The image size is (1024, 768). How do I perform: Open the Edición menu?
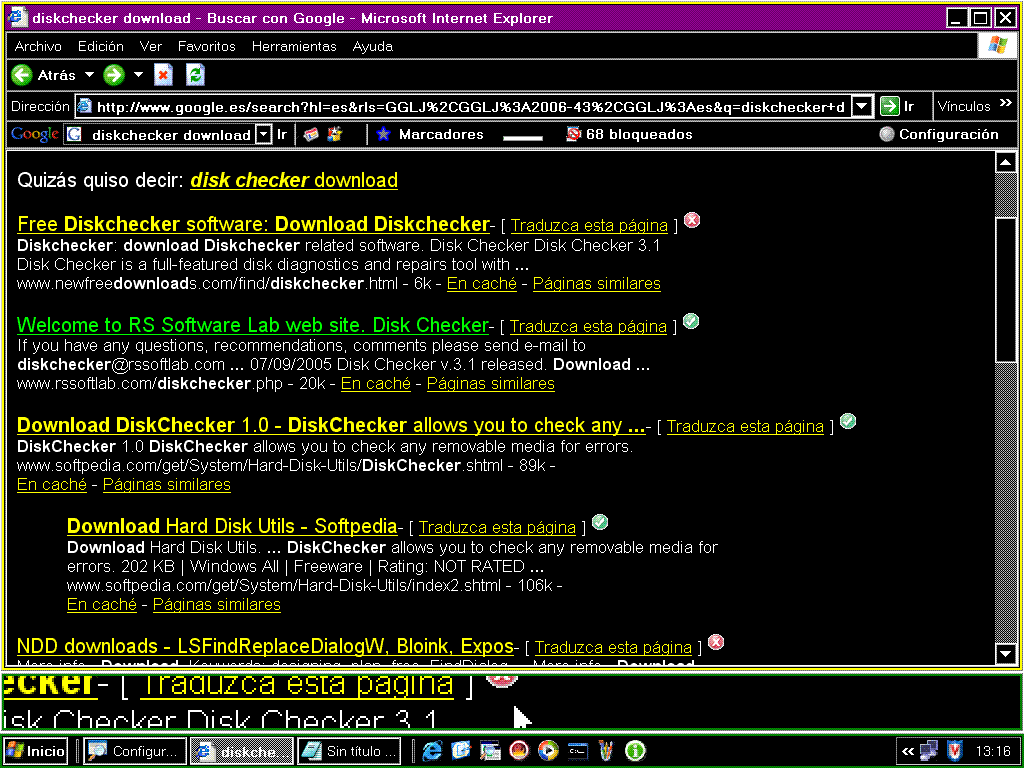101,46
